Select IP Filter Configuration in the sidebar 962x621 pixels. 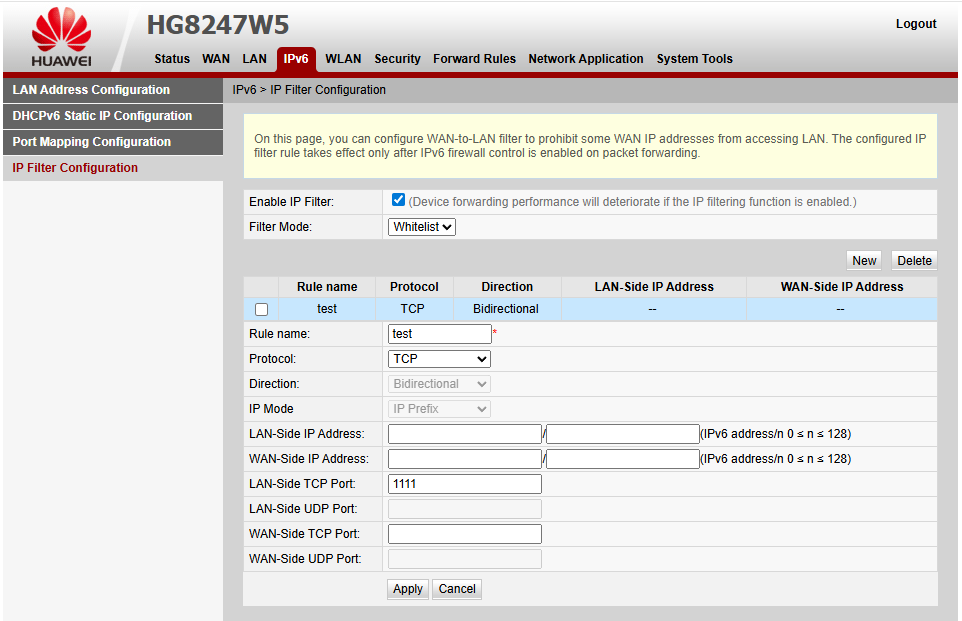coord(113,168)
